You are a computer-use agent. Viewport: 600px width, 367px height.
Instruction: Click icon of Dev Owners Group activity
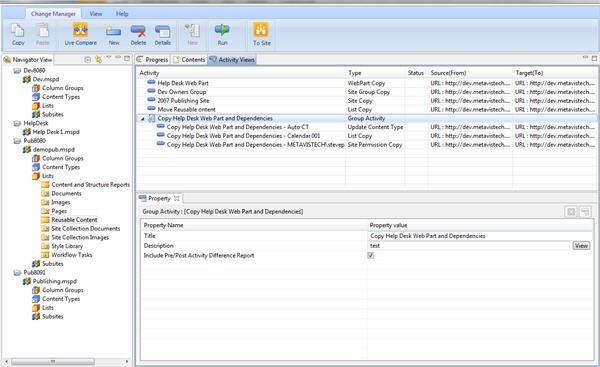tap(151, 91)
